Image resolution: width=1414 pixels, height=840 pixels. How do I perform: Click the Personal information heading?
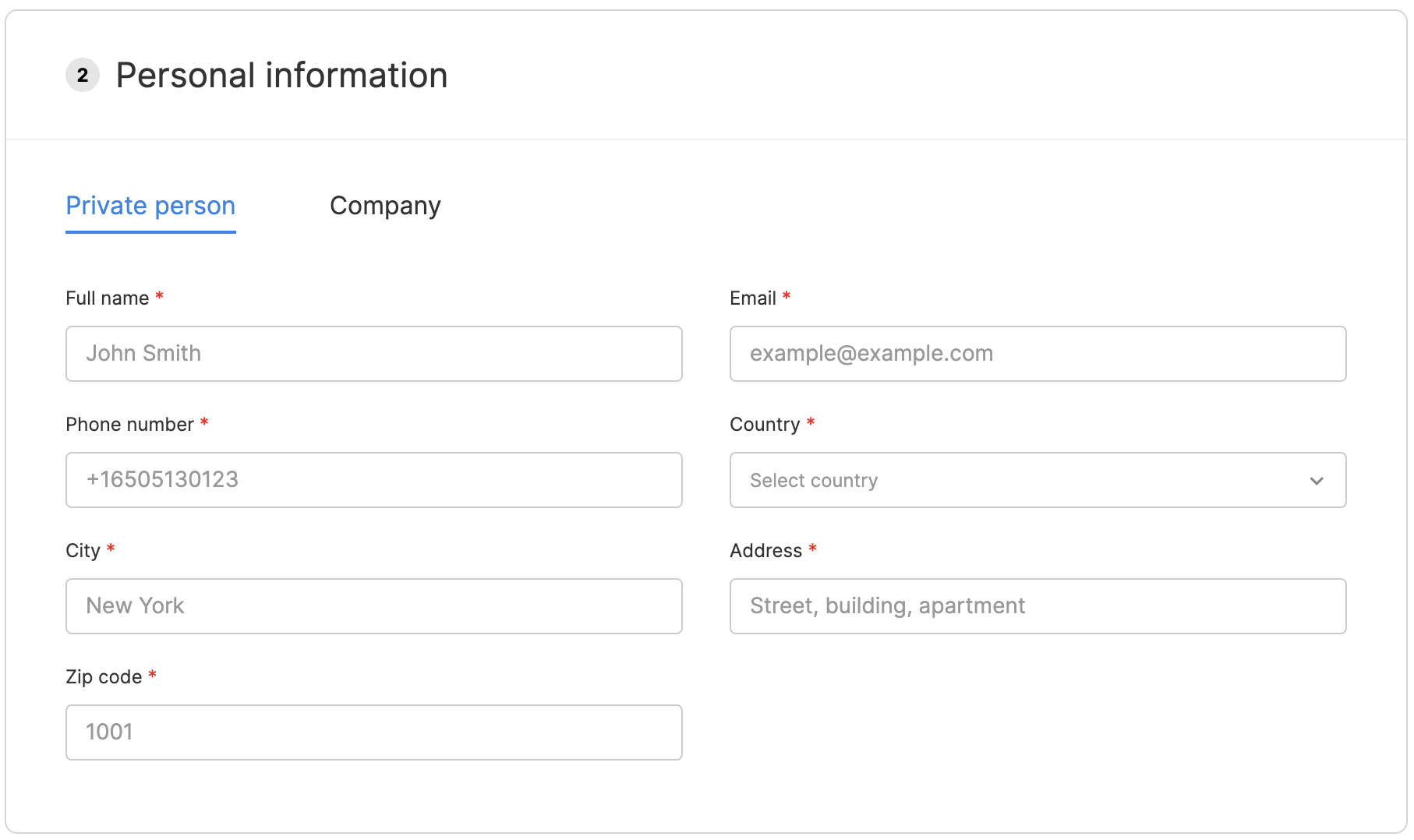click(x=281, y=76)
